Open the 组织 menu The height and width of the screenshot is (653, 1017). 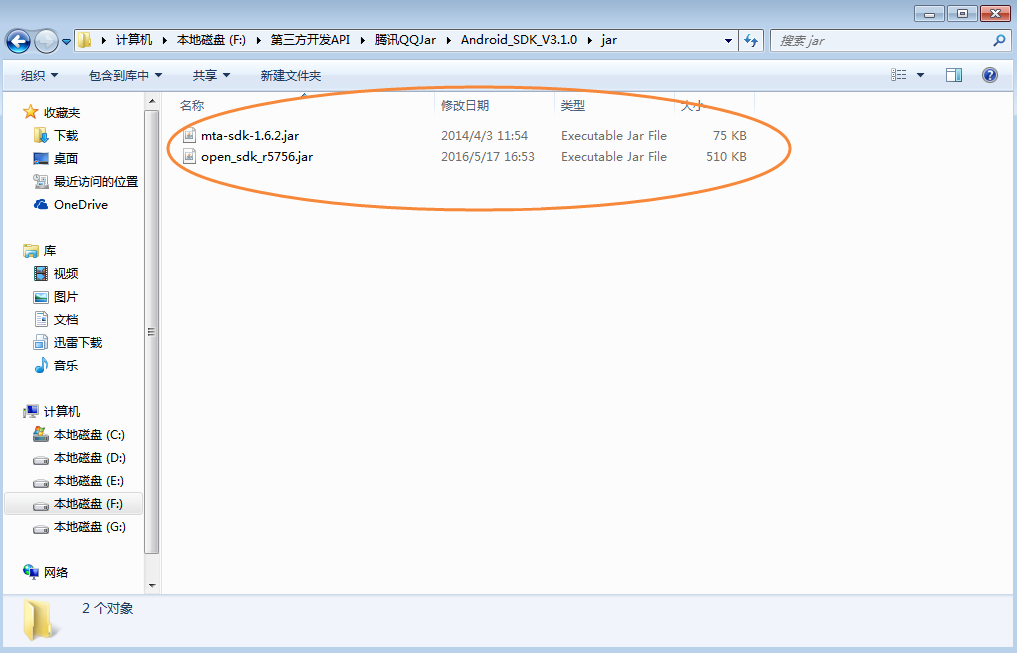coord(40,75)
